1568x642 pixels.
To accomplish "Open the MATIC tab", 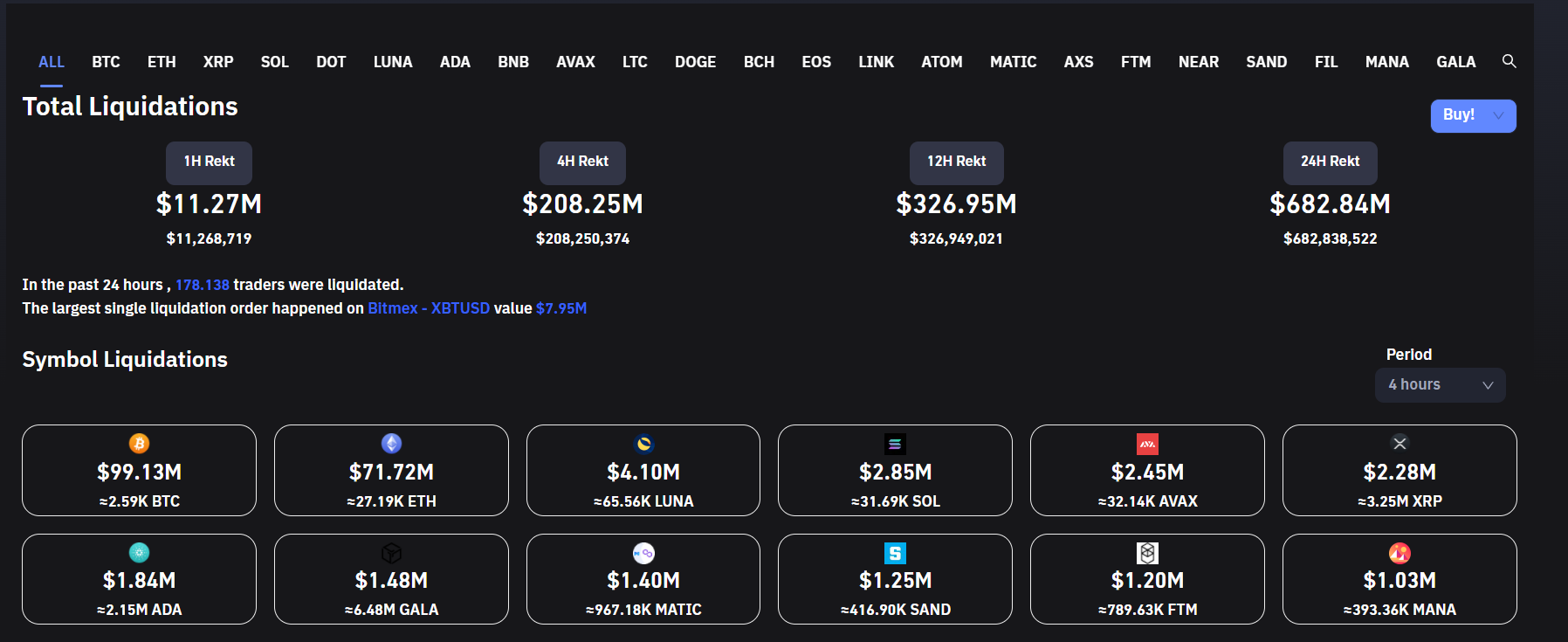I will coord(1013,62).
